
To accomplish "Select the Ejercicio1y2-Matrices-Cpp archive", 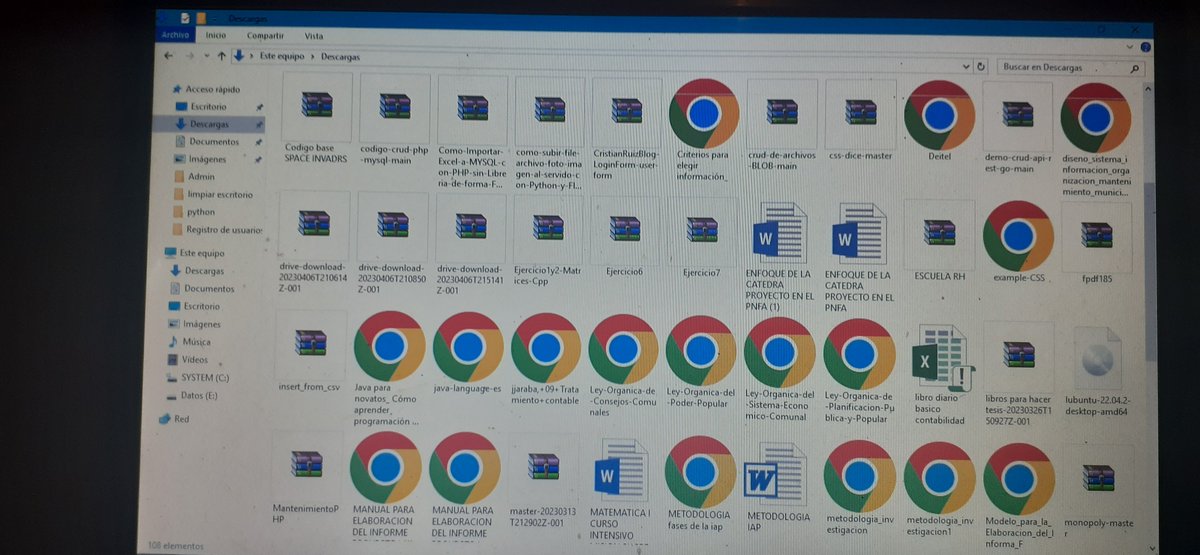I will click(547, 240).
